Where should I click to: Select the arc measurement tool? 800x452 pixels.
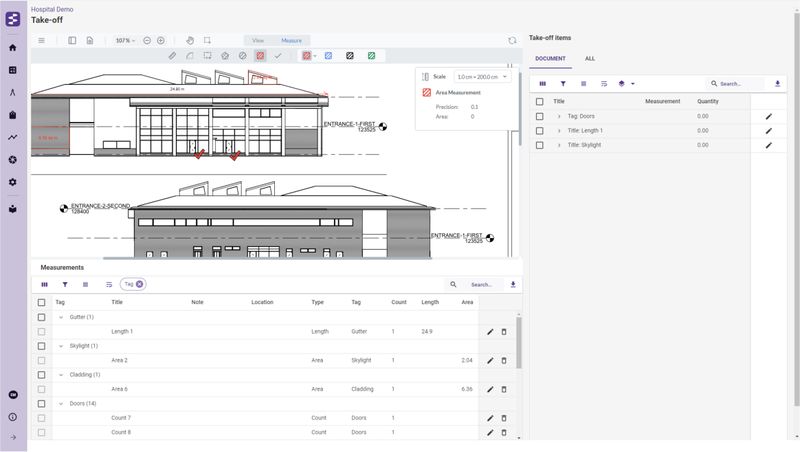coord(190,56)
